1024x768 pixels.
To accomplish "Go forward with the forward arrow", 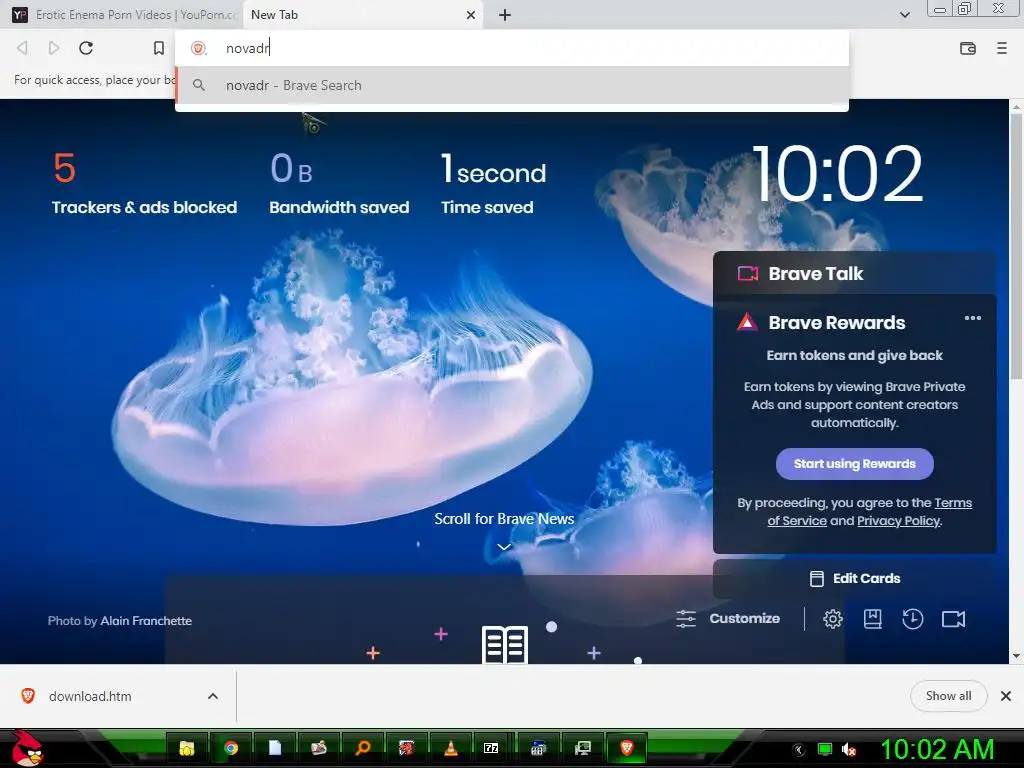I will click(54, 48).
